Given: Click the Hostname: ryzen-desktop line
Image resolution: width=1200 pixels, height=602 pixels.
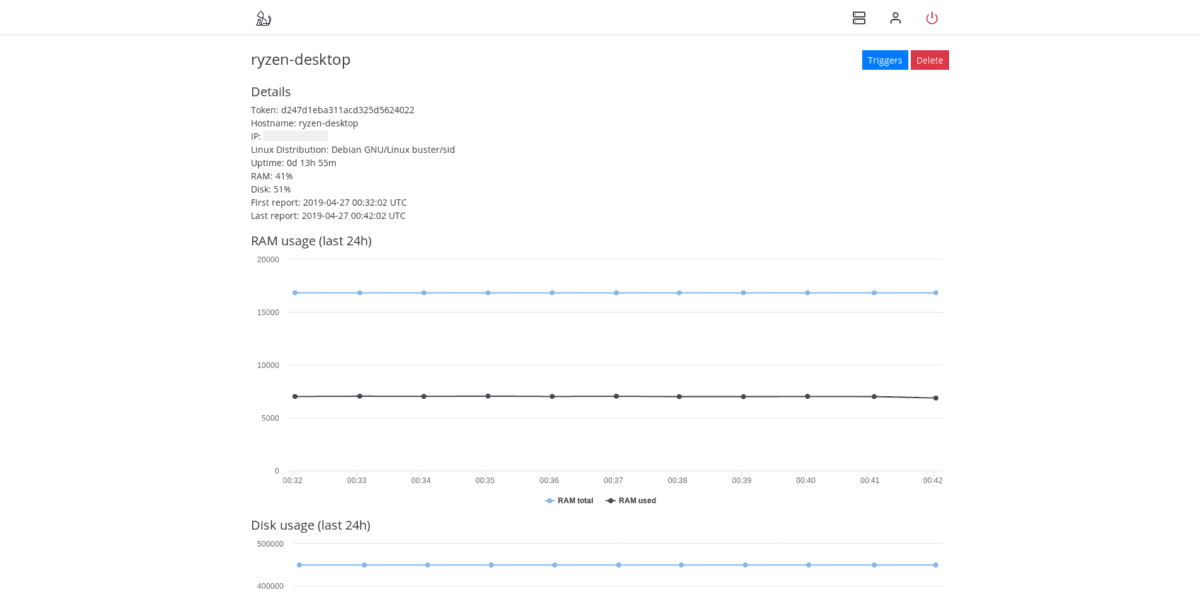Looking at the screenshot, I should coord(305,123).
